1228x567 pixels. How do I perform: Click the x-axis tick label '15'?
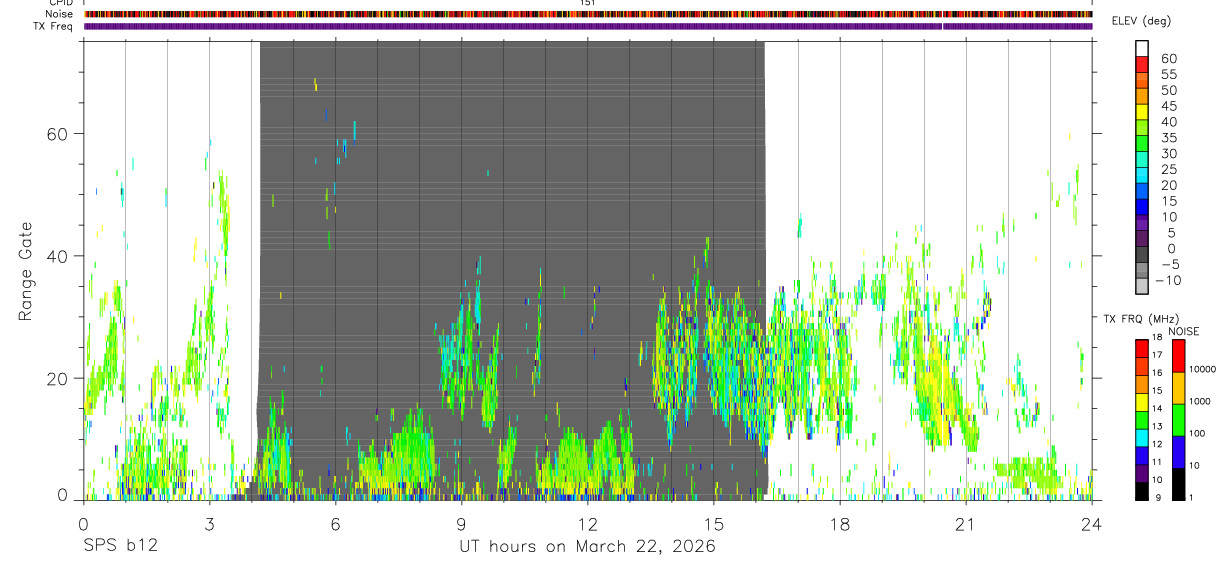(x=714, y=524)
